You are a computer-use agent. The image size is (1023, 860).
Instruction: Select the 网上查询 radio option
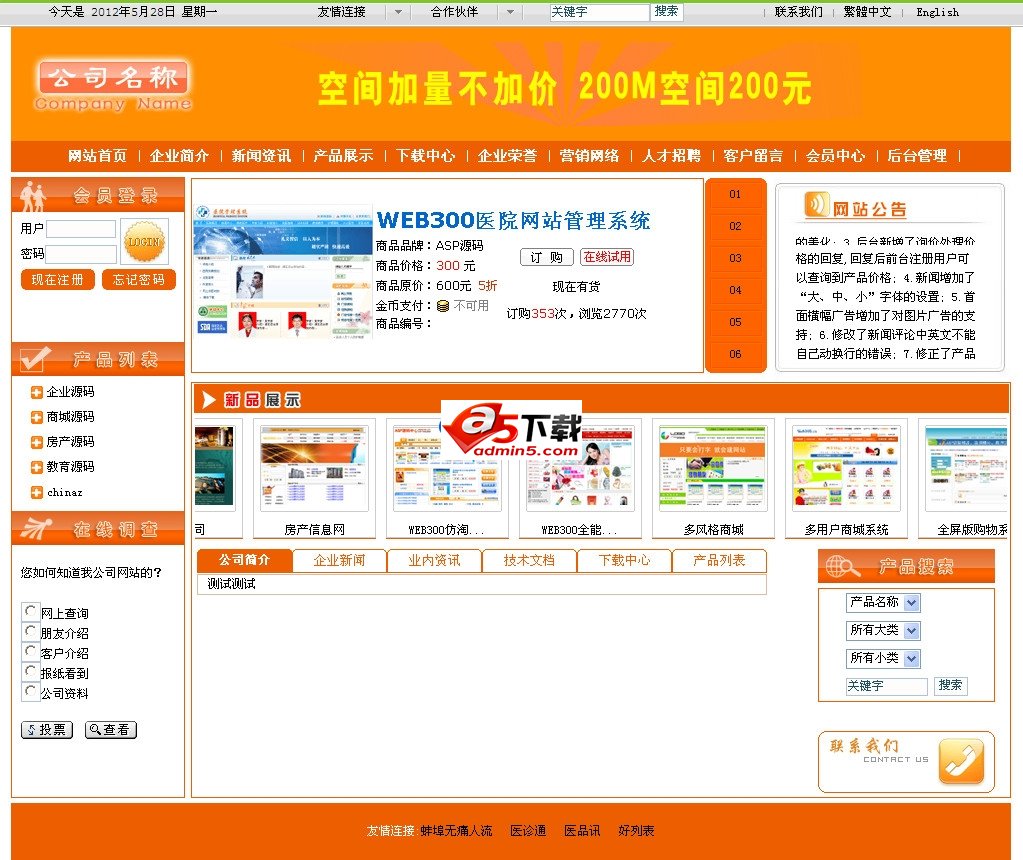[x=30, y=611]
